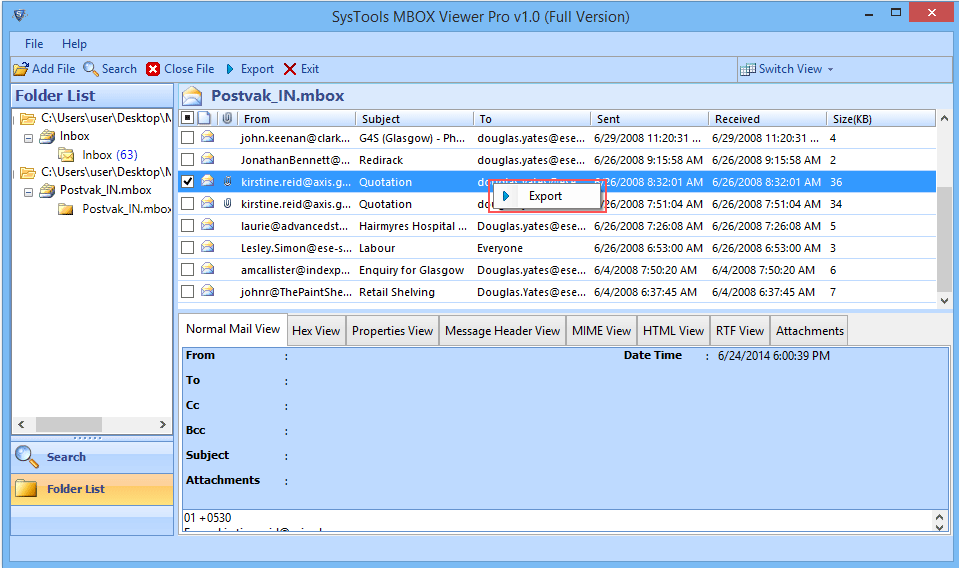
Task: Click the page icon column header
Action: pyautogui.click(x=204, y=118)
